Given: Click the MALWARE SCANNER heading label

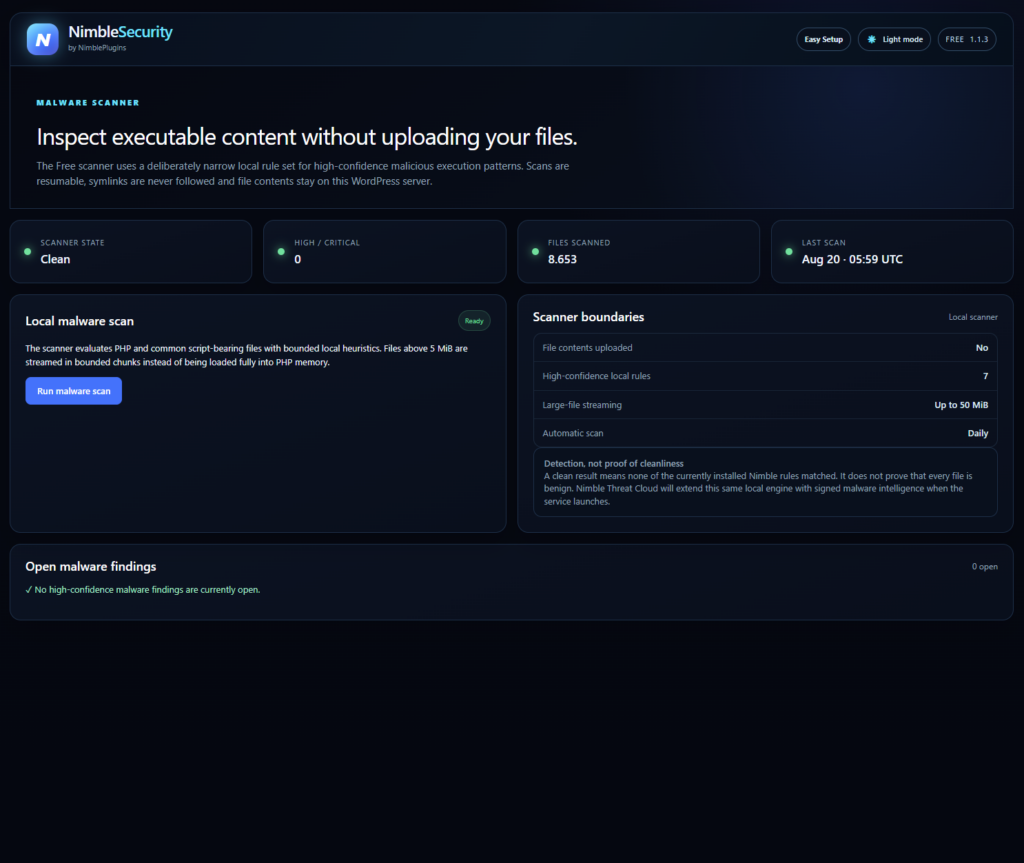Looking at the screenshot, I should click(88, 103).
